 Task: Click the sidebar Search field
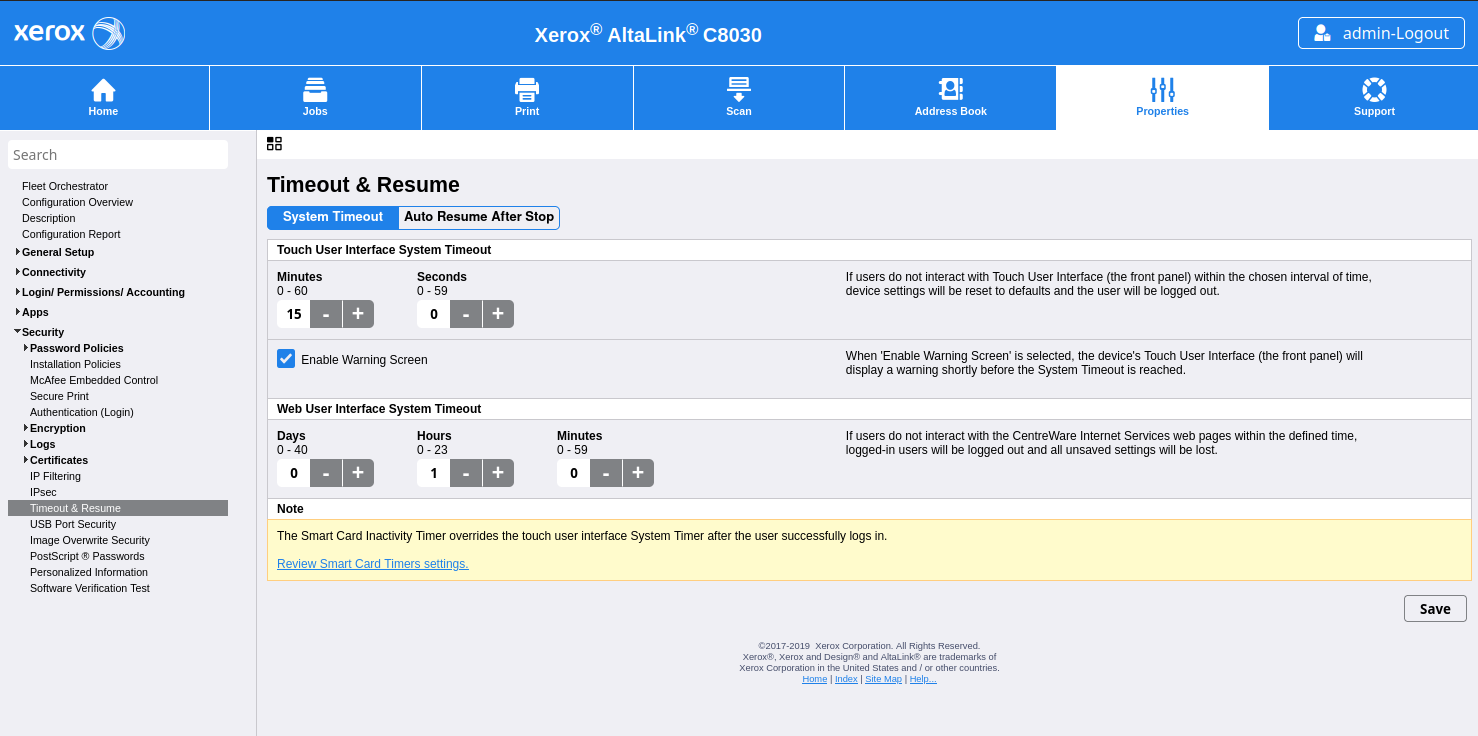[118, 155]
